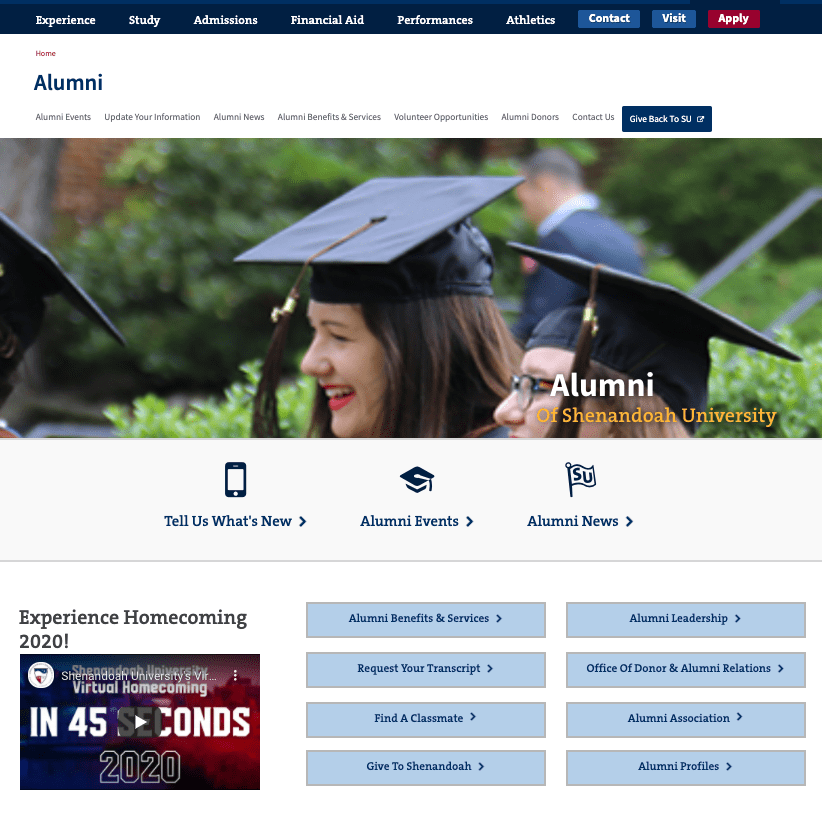Open the Experience navigation menu

click(x=65, y=20)
